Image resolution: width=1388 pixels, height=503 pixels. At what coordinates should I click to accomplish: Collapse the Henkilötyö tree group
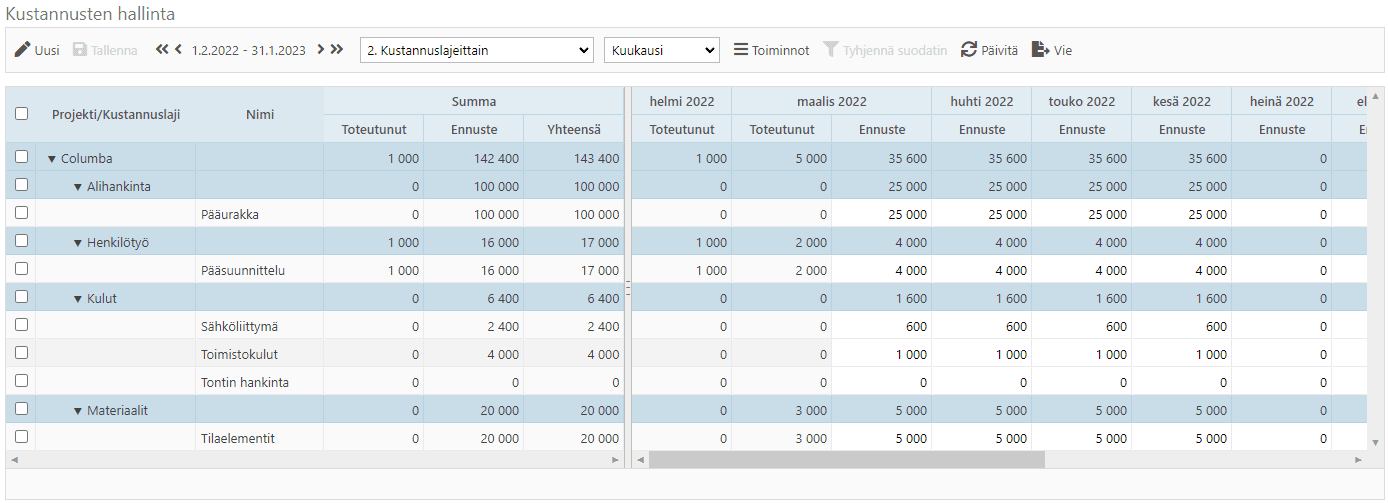coord(78,243)
